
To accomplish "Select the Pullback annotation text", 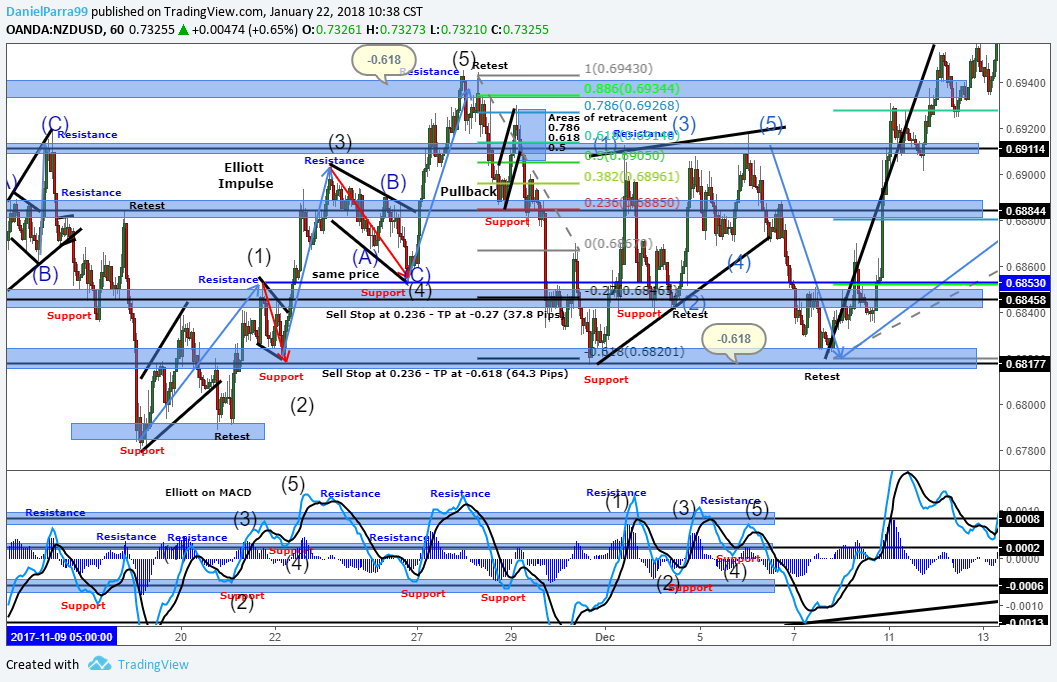I will [x=469, y=192].
